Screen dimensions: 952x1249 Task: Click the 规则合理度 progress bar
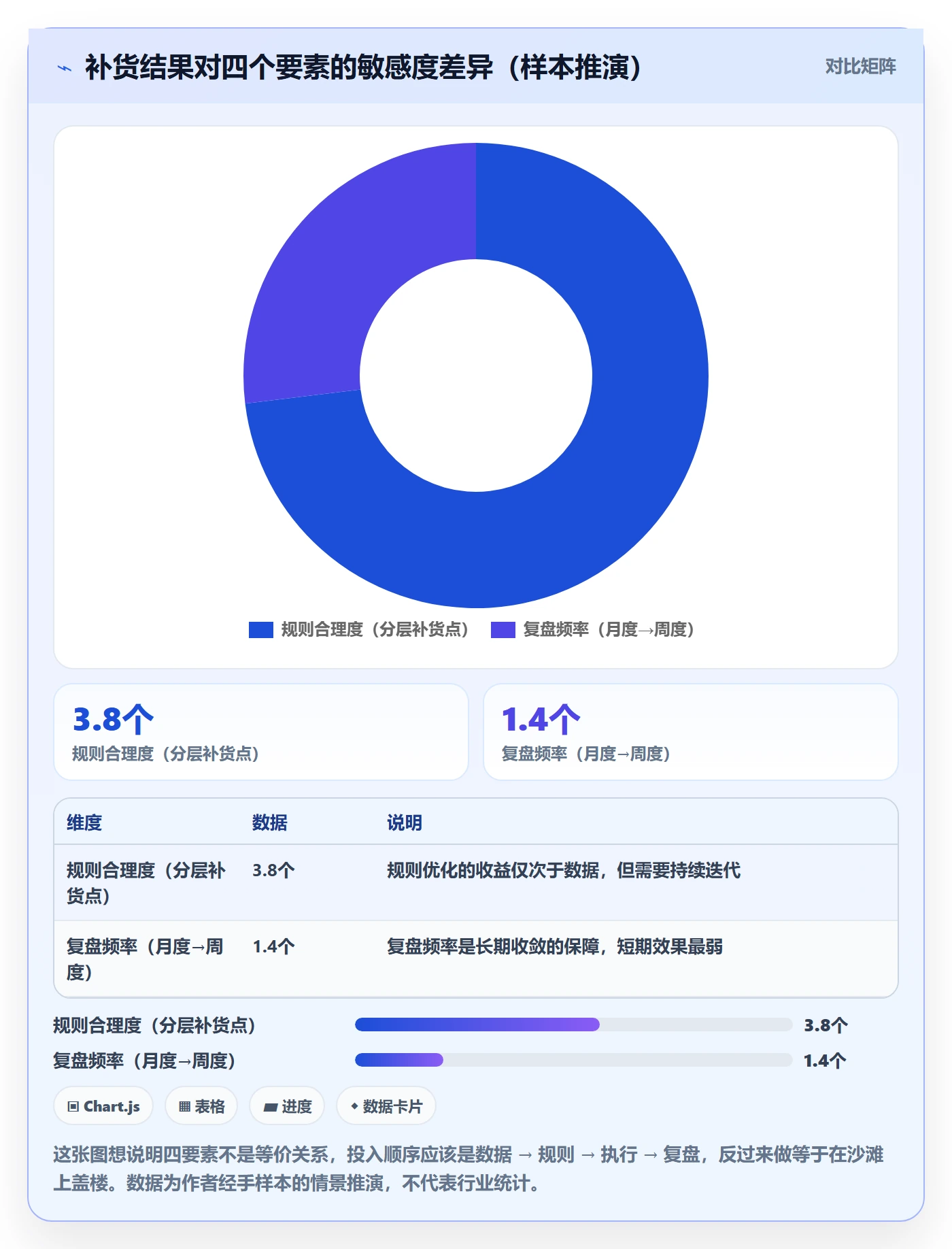click(x=574, y=1025)
